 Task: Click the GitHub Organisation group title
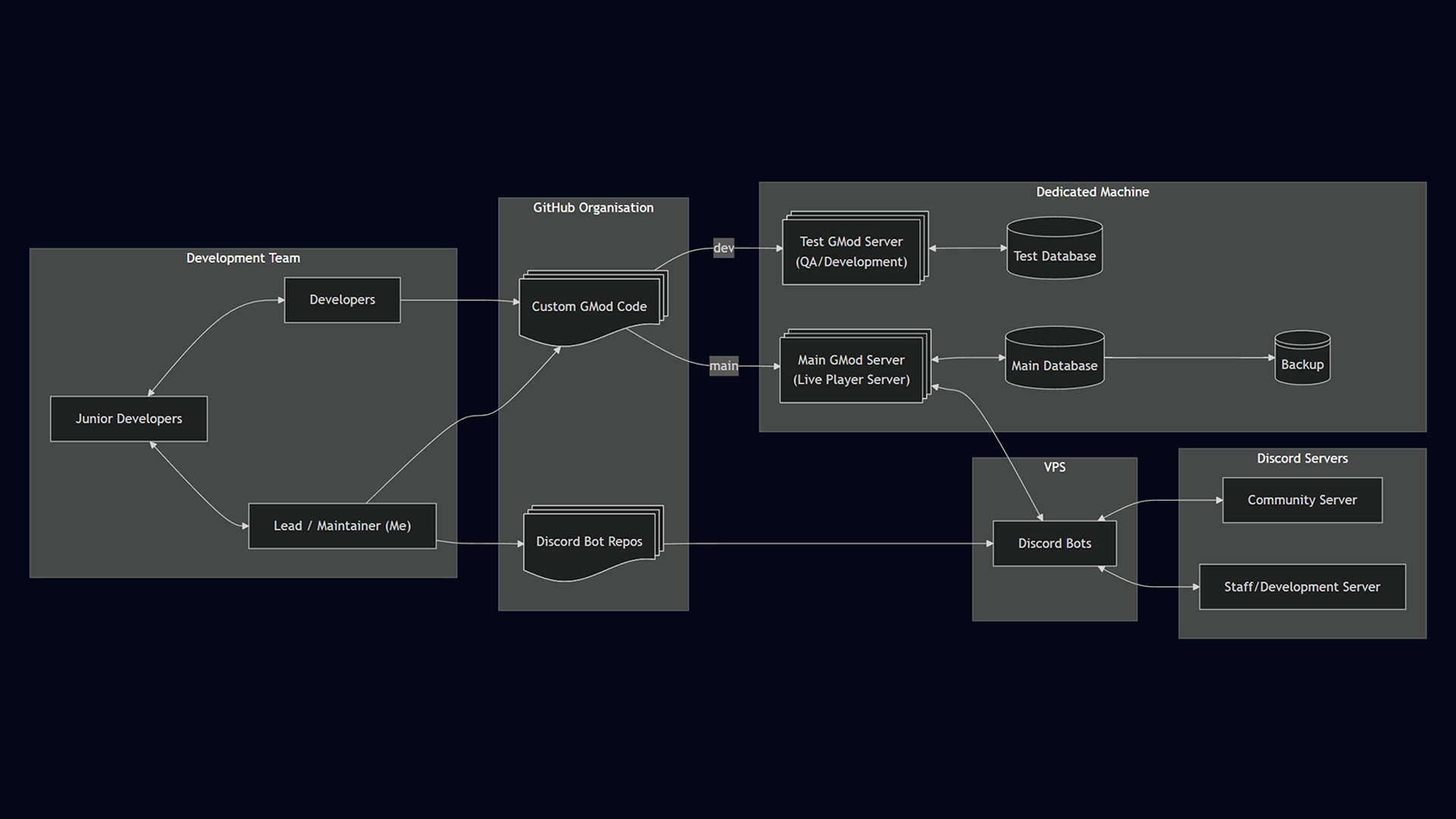[x=593, y=208]
